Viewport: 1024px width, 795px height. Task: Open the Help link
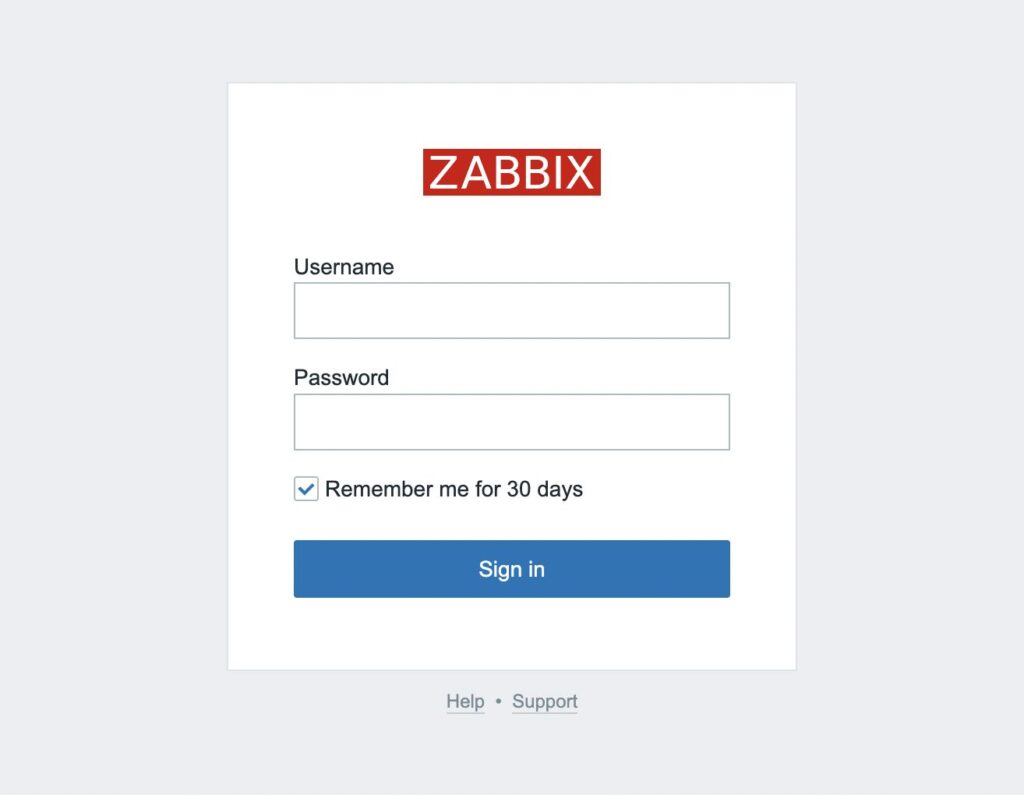coord(465,701)
